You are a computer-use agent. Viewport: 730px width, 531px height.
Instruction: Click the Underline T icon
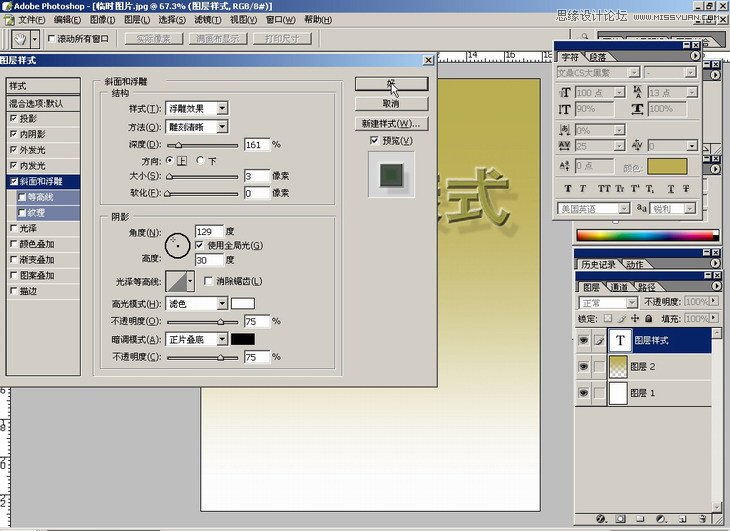[671, 188]
